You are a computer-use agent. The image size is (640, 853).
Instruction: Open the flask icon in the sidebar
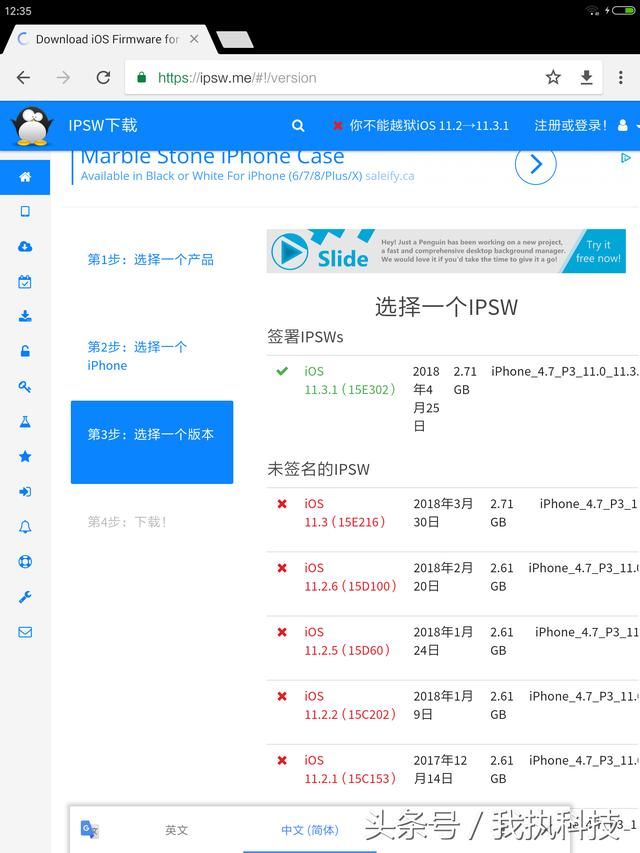[25, 422]
